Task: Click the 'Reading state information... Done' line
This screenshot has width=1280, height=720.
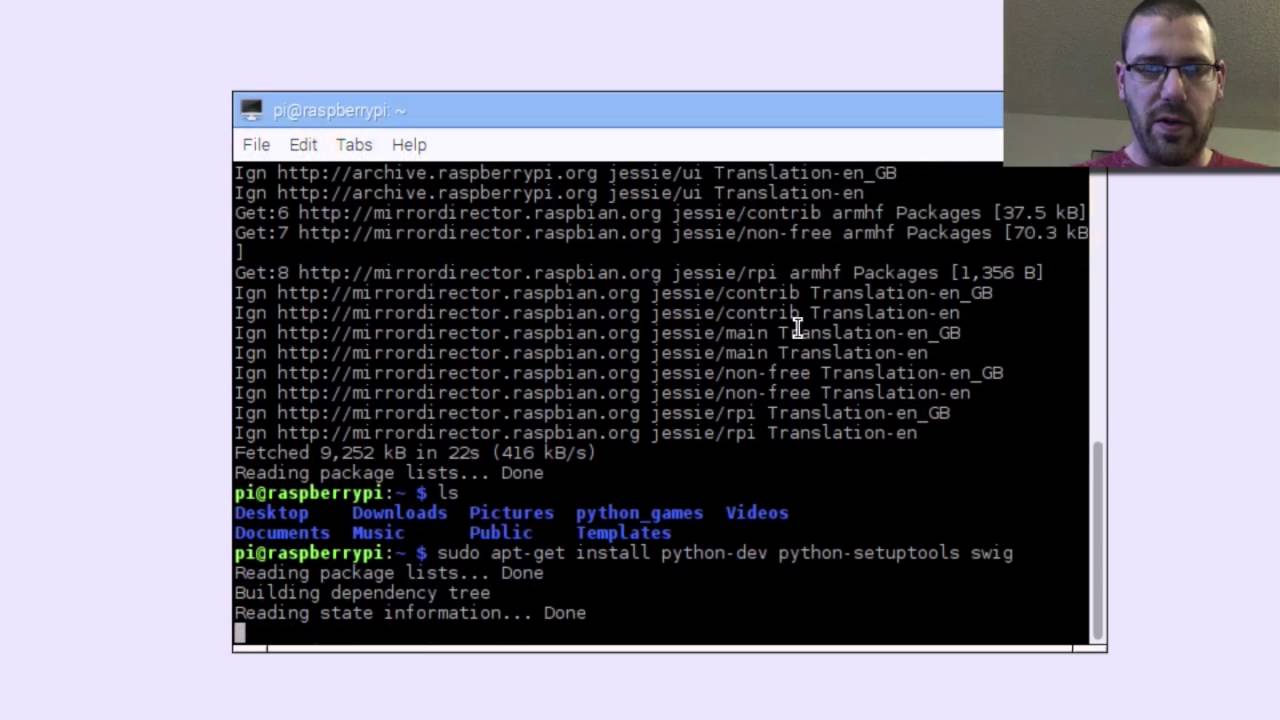Action: pyautogui.click(x=410, y=613)
